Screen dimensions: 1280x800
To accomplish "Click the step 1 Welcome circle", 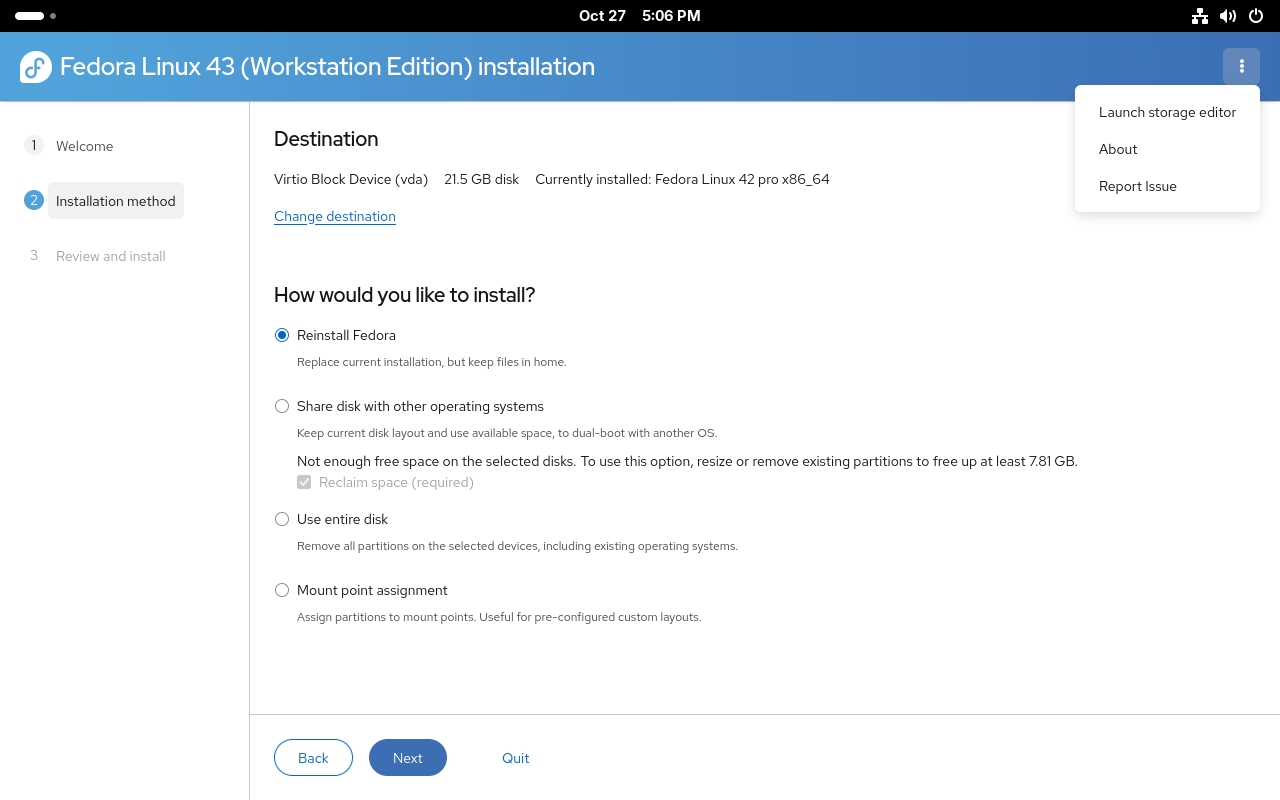I will 33,145.
